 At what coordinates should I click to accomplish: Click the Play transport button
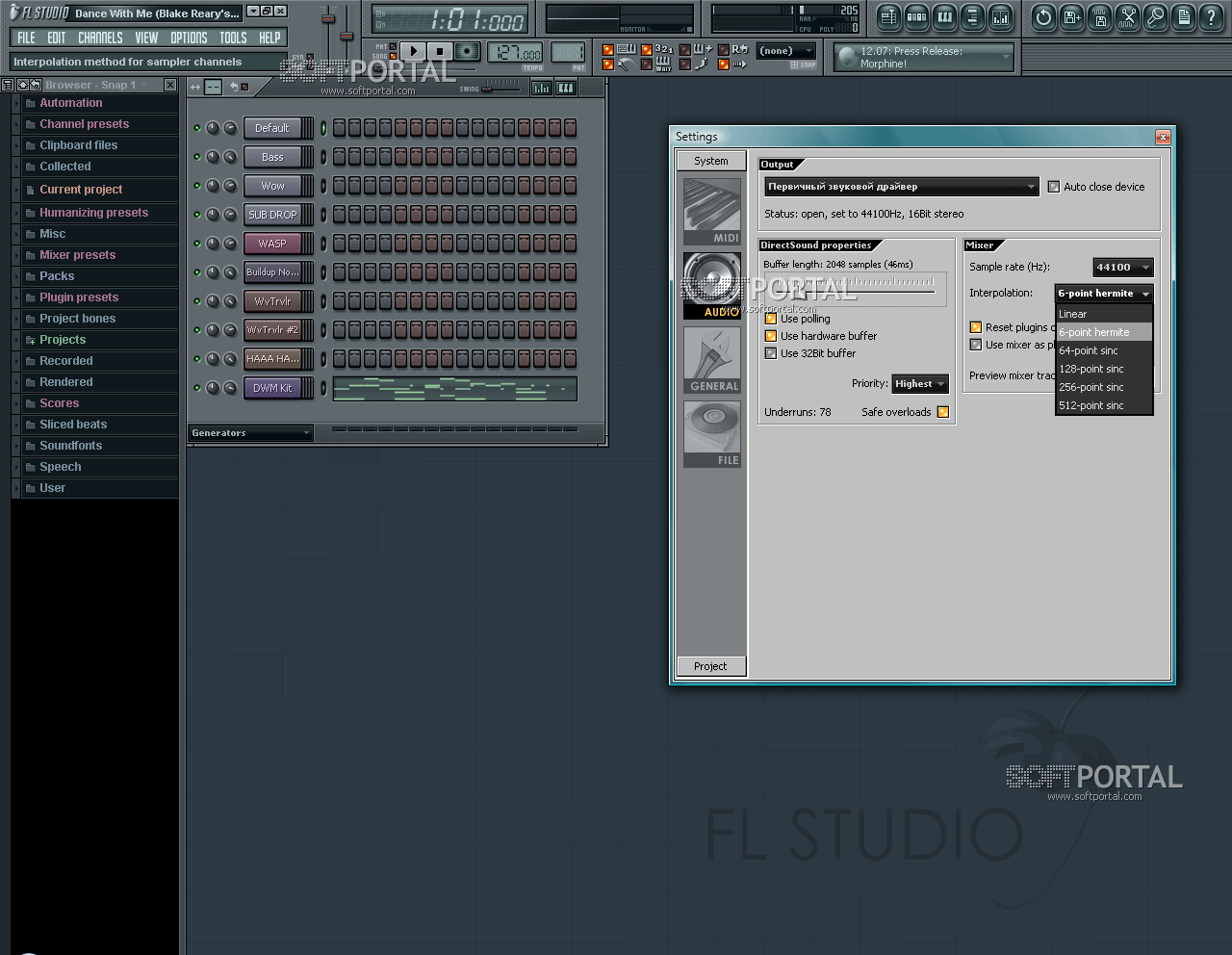point(413,51)
